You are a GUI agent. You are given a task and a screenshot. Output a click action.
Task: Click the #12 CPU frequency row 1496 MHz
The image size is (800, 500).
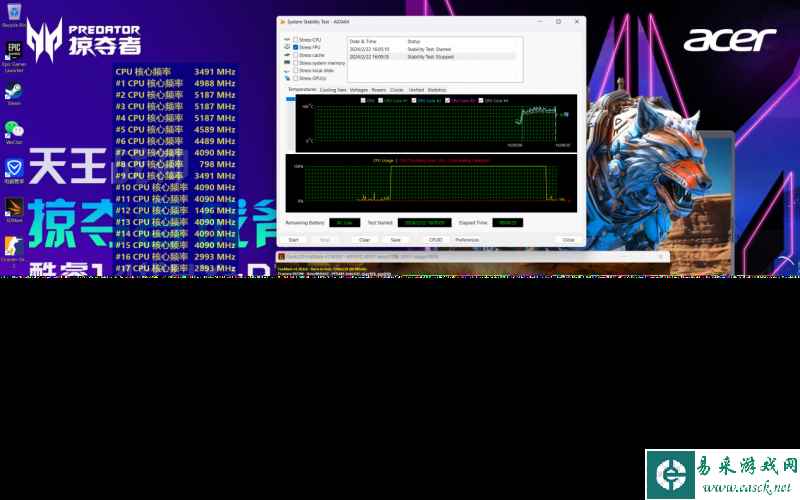point(176,211)
